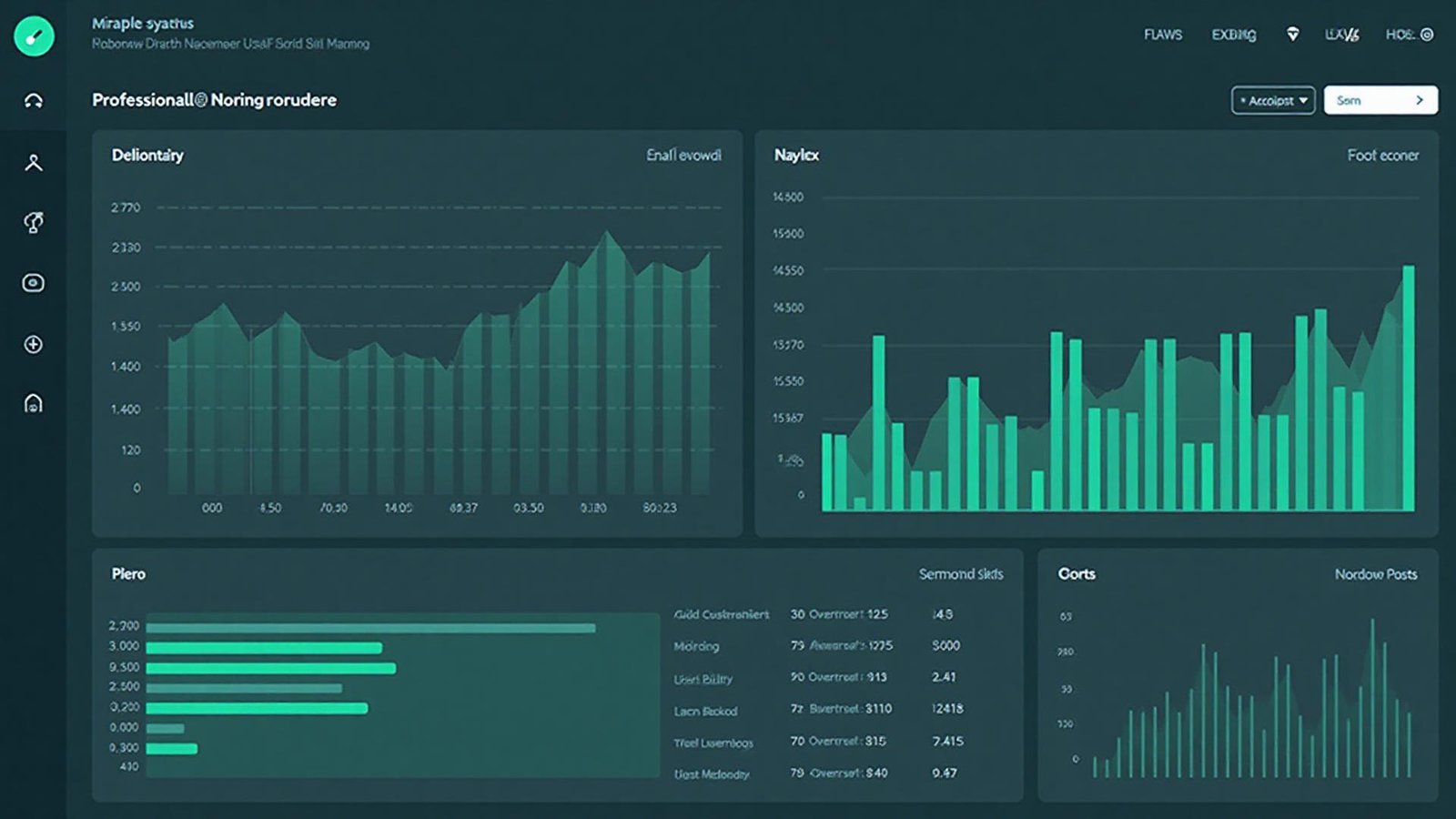Screen dimensions: 1456x819
Task: Click the lightbulb icon in the sidebar
Action: [x=34, y=223]
